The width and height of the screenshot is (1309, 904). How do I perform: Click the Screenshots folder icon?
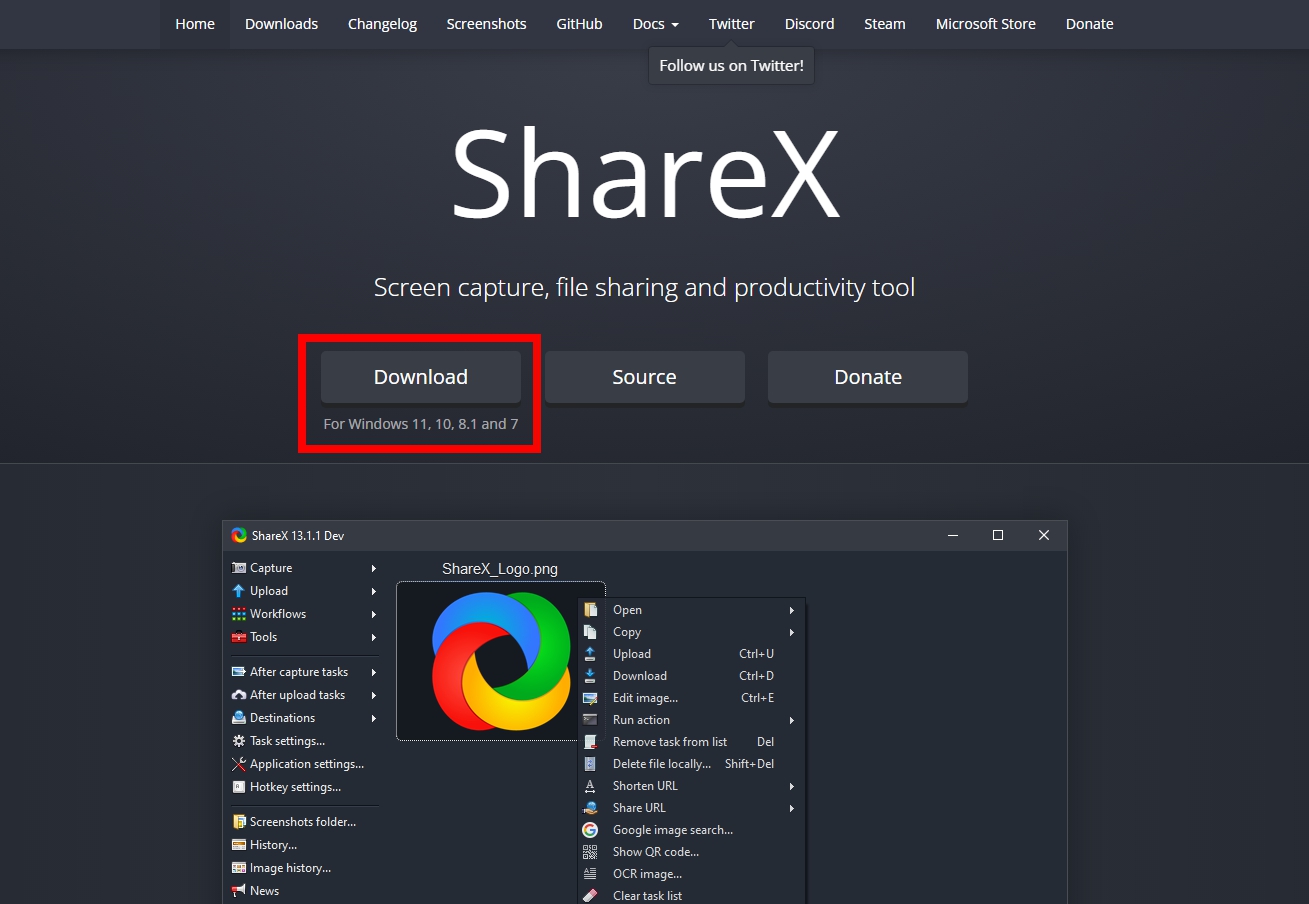click(x=239, y=822)
